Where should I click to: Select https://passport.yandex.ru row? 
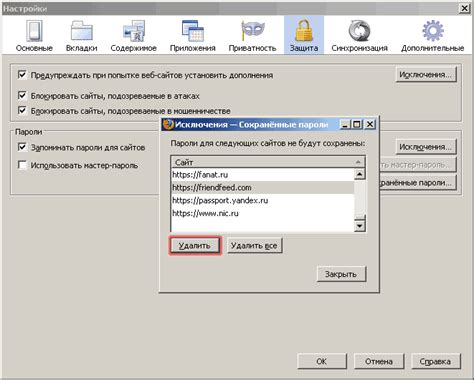click(x=263, y=200)
